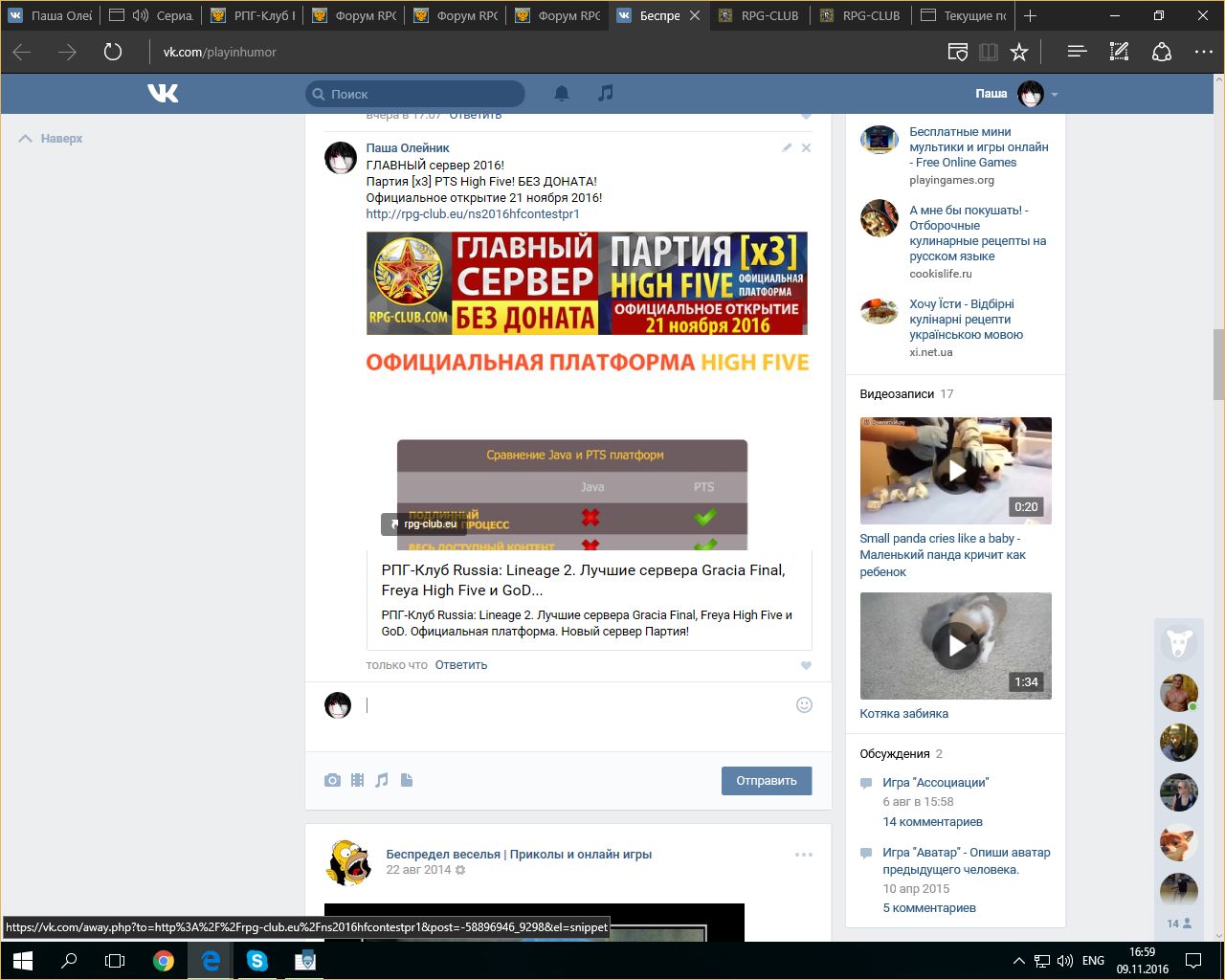Make a web note with the pen icon
Screen dimensions: 1225x980
[1119, 52]
